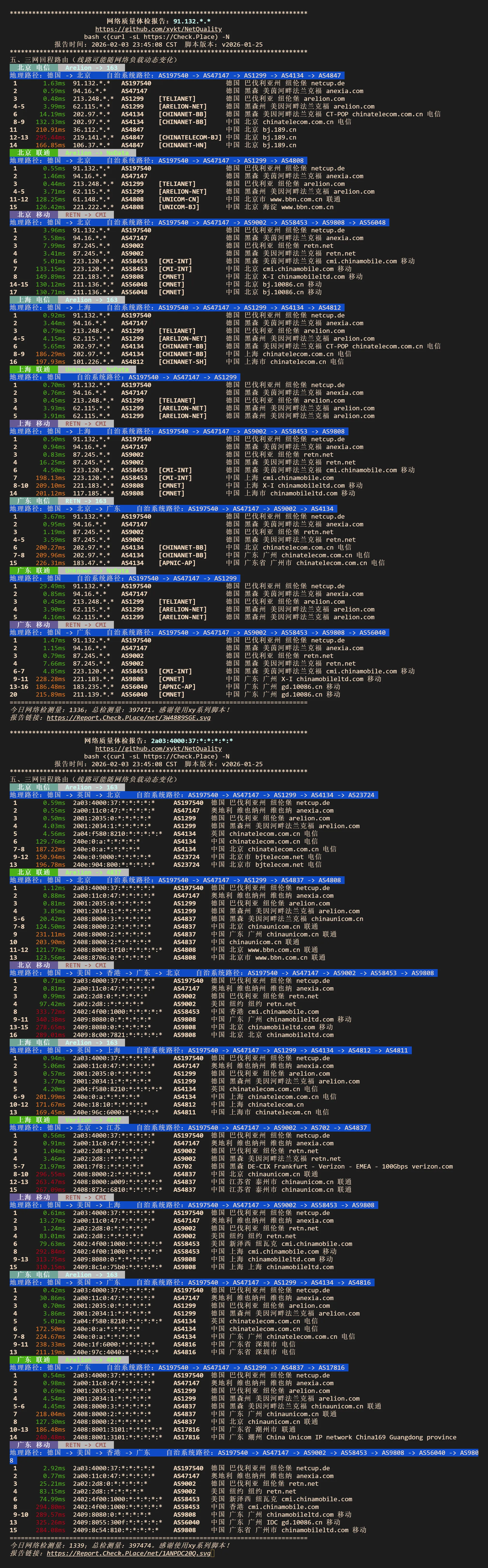488x1568 pixels.
Task: Open the report link ending in 3W4889SGE.svg
Action: (128, 718)
